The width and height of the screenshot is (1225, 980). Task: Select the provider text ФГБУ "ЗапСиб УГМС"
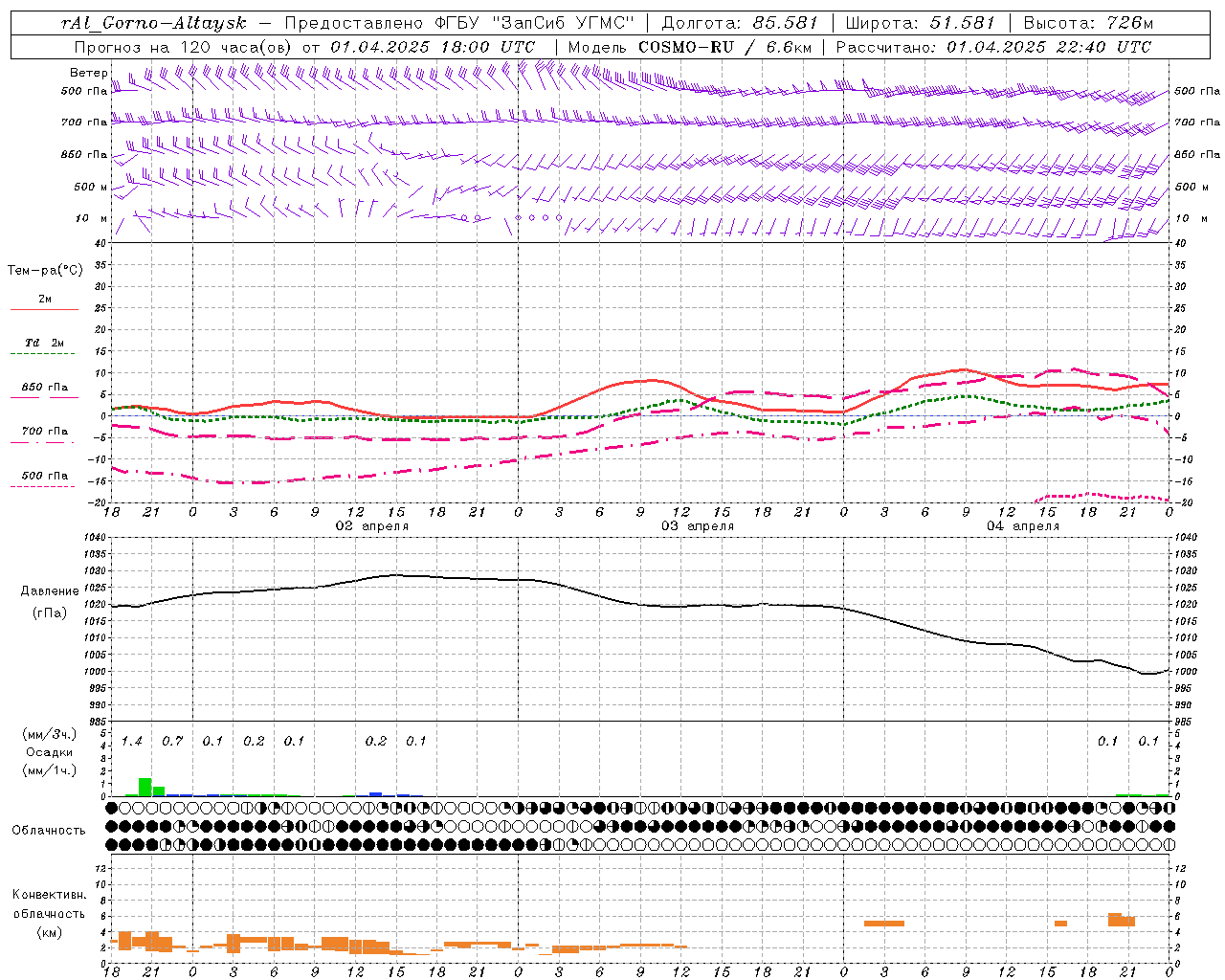[x=532, y=23]
